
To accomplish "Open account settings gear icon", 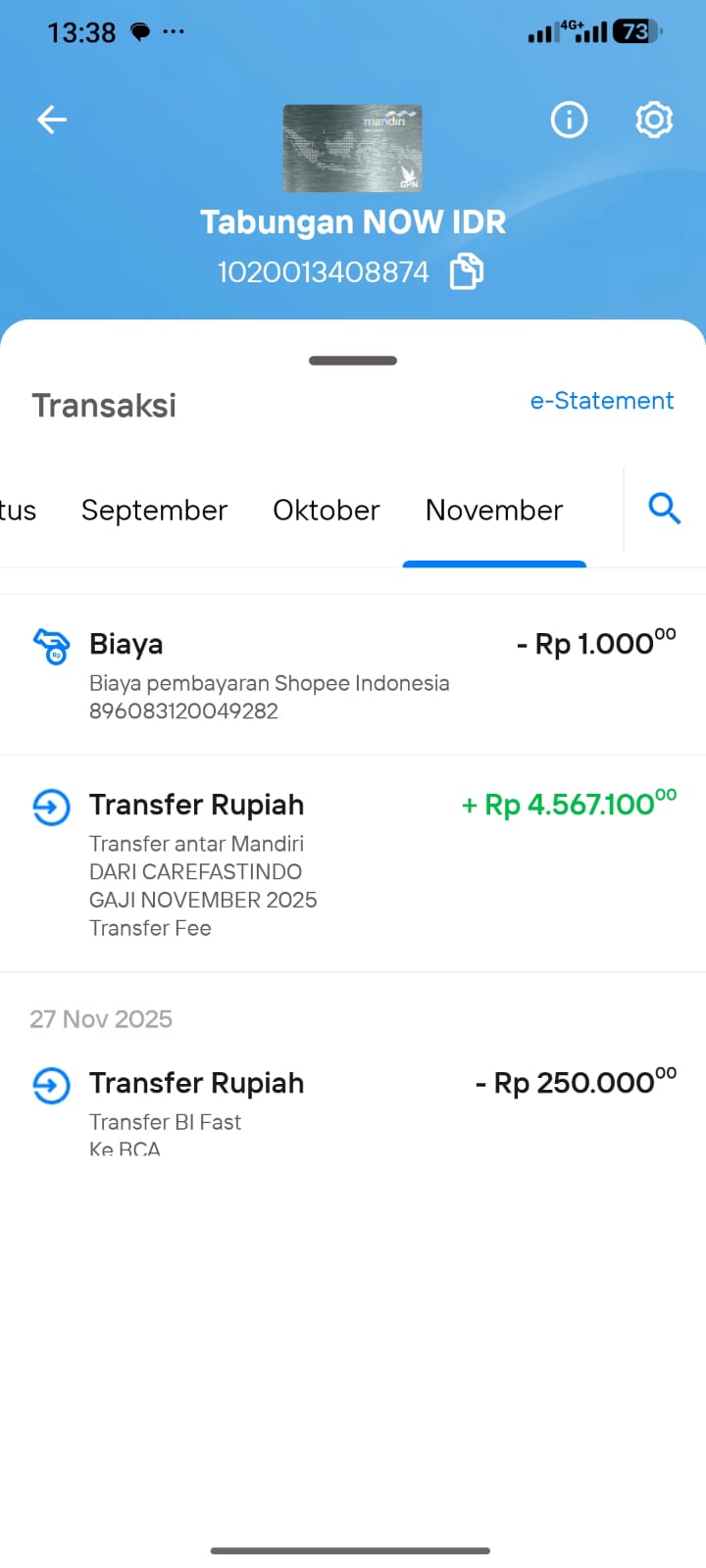I will coord(654,120).
